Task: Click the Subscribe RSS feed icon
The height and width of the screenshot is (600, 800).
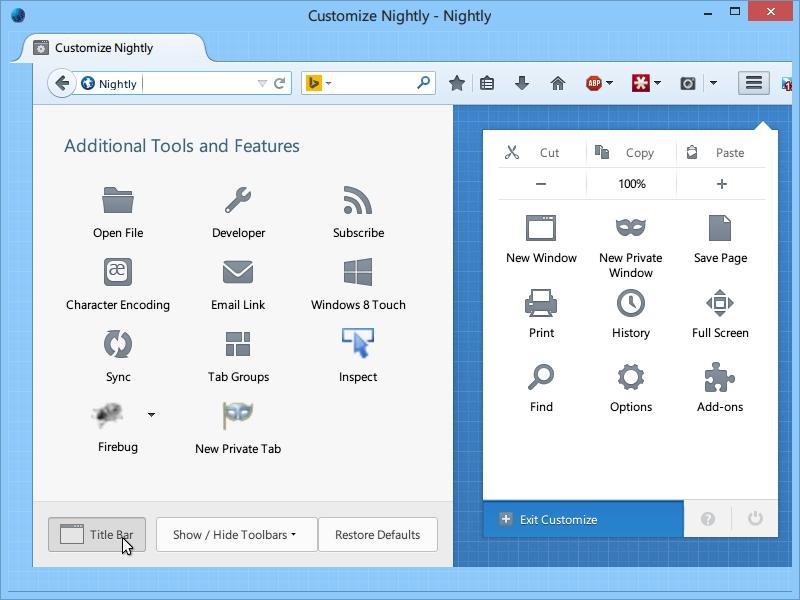Action: click(358, 200)
